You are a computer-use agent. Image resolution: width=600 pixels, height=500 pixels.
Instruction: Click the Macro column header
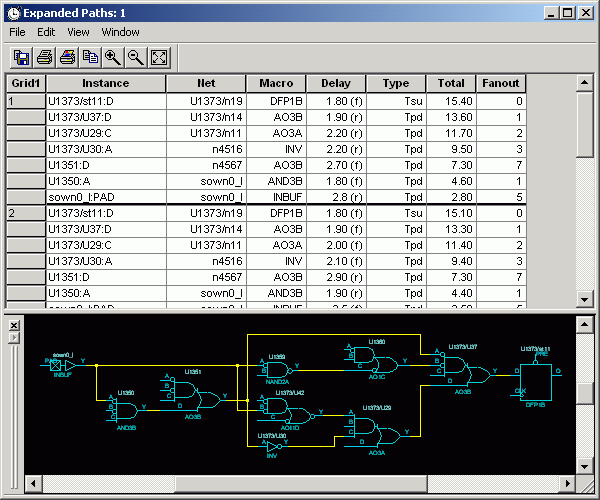pos(276,83)
